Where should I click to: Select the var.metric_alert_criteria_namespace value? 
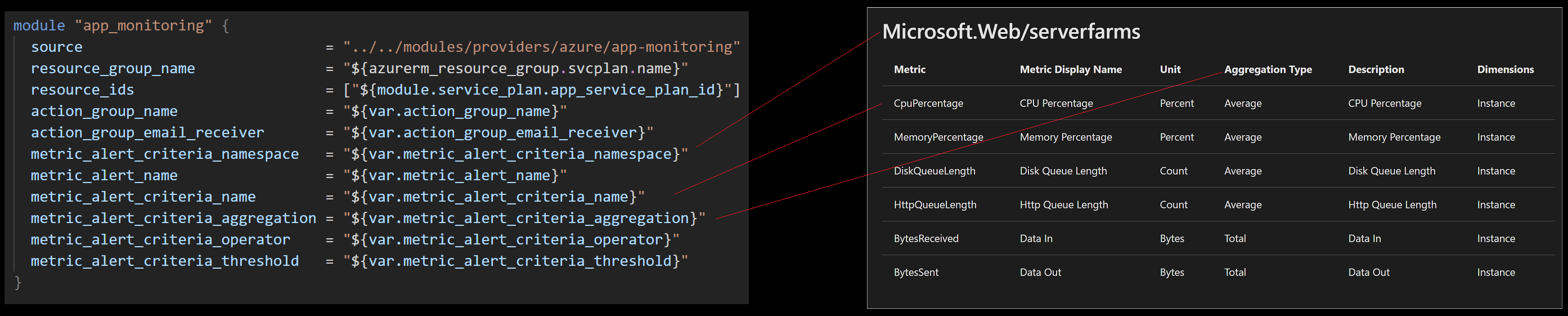click(x=515, y=153)
